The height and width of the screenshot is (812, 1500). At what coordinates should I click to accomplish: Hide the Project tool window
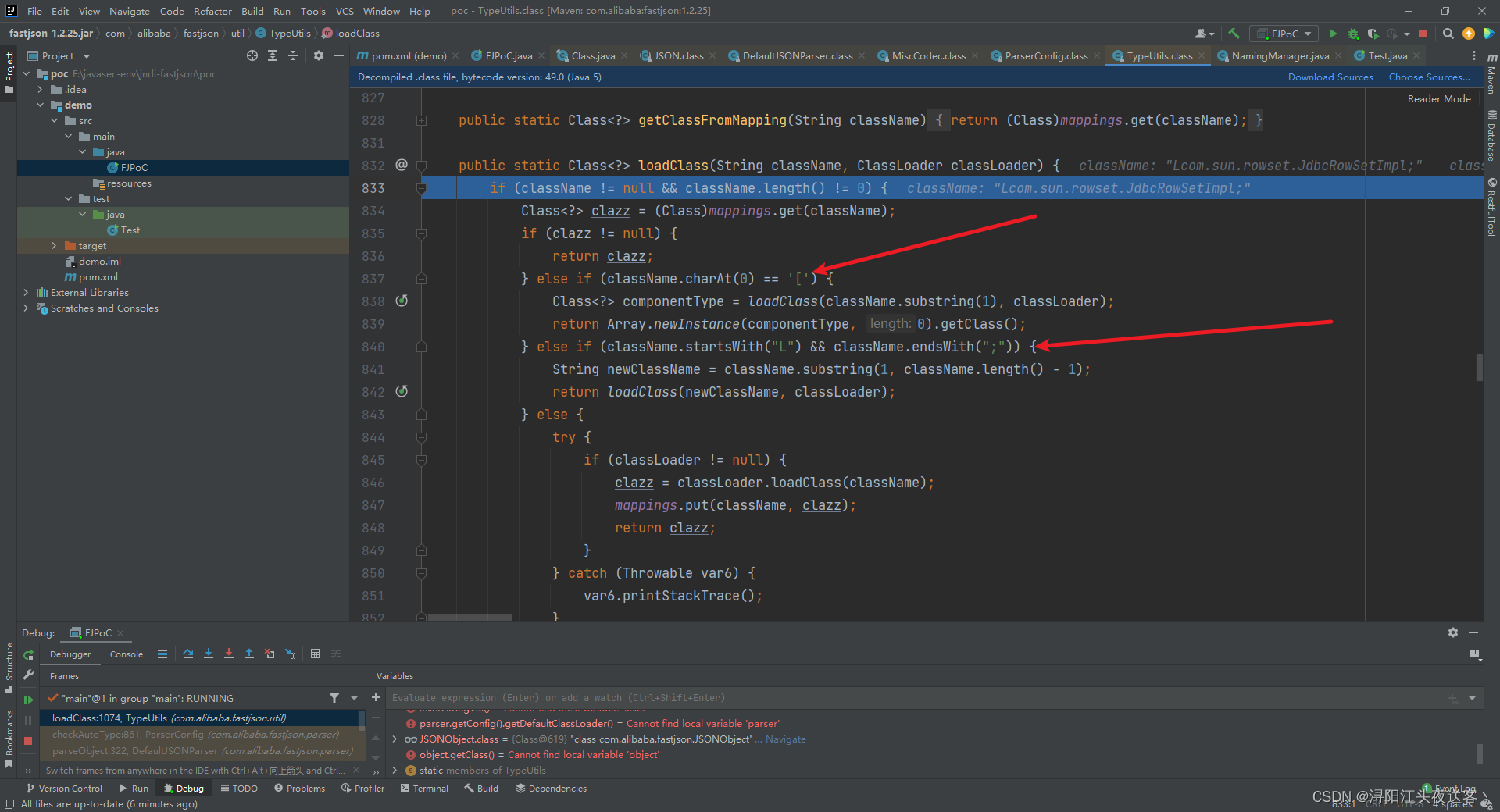click(338, 55)
